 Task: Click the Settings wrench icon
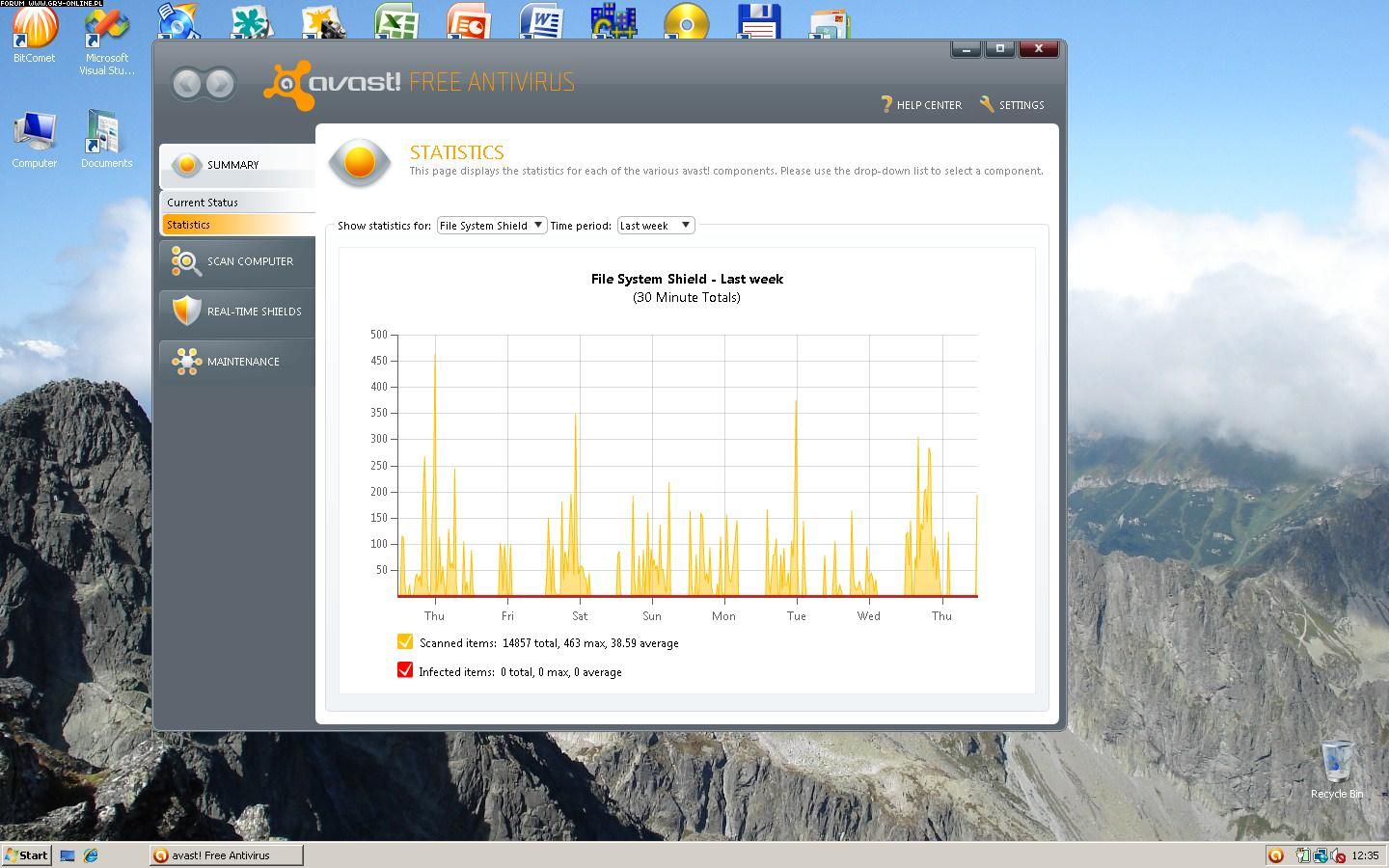986,103
